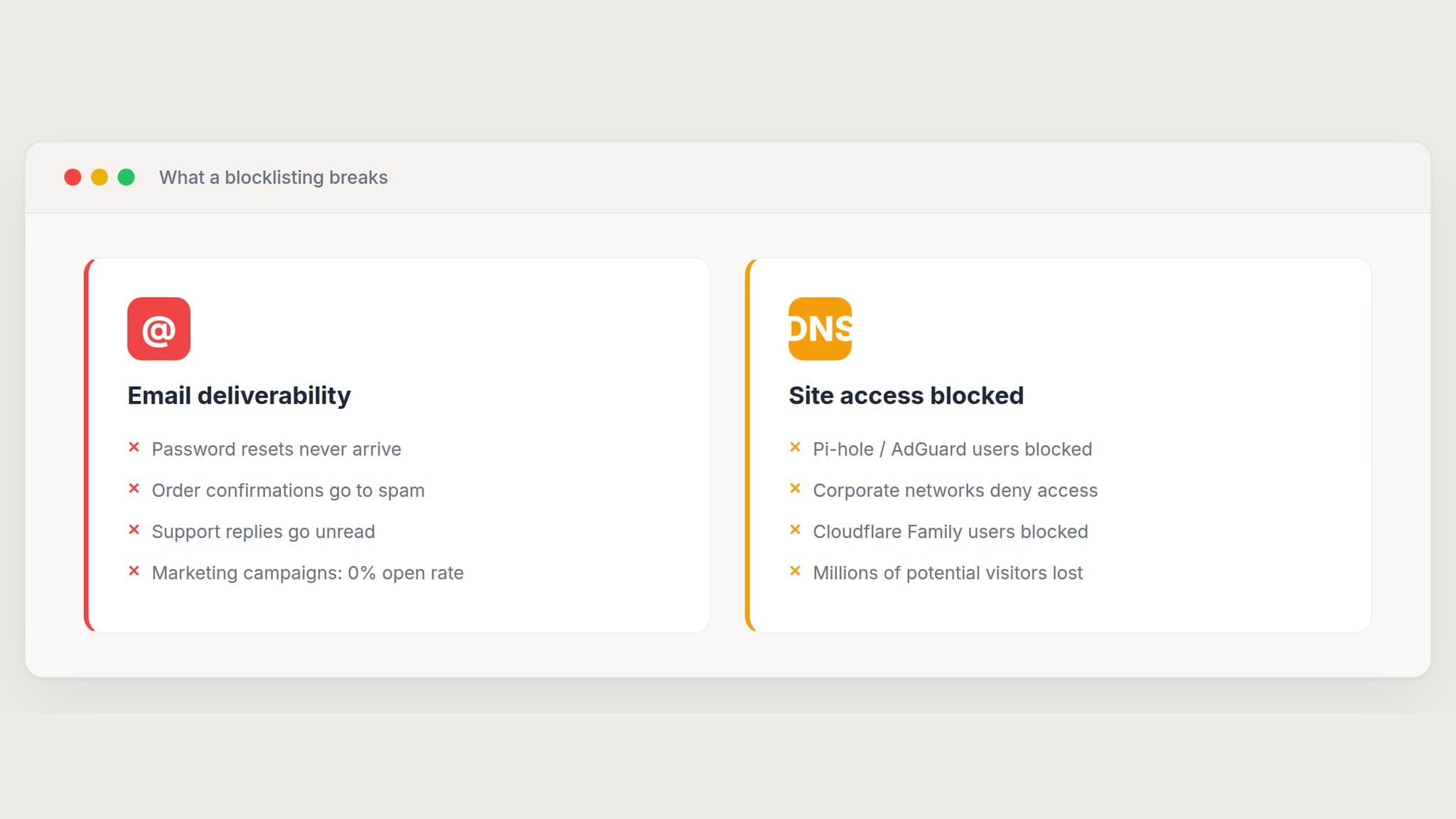1456x819 pixels.
Task: Click 'Millions of potential visitors lost' text
Action: [x=948, y=573]
